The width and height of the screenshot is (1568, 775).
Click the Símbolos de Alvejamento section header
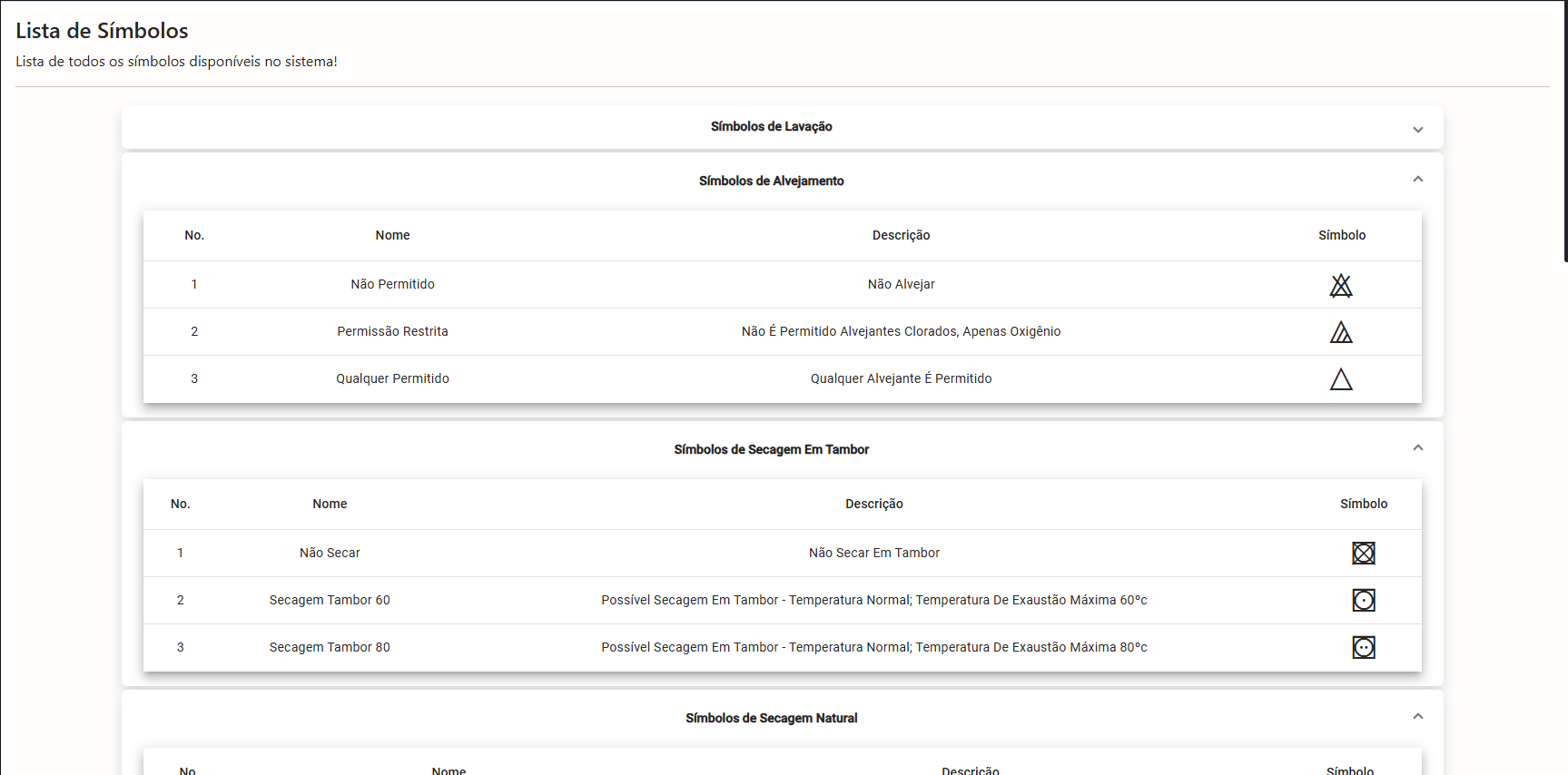coord(771,181)
